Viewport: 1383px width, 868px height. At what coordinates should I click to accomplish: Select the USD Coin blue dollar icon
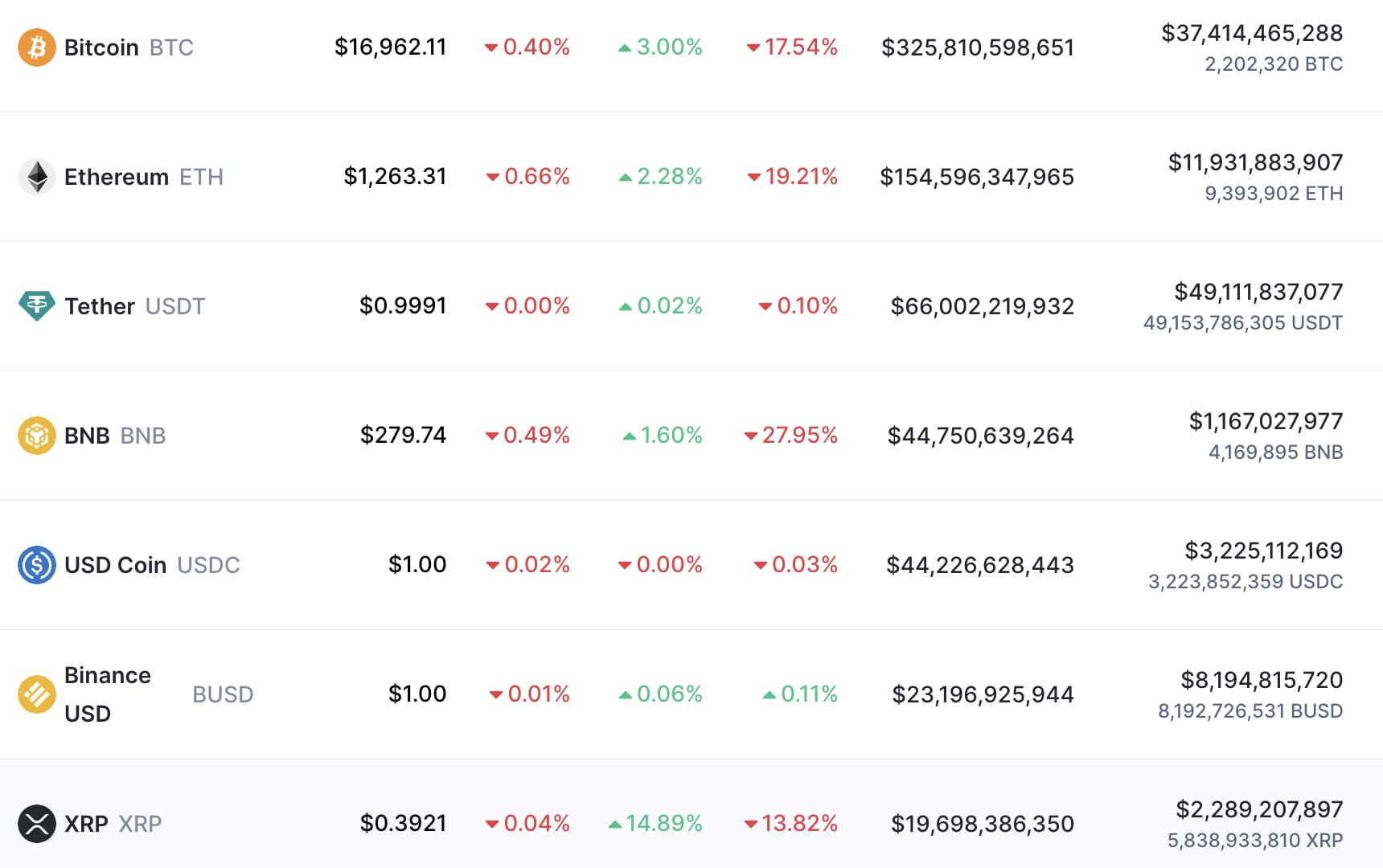pyautogui.click(x=36, y=565)
